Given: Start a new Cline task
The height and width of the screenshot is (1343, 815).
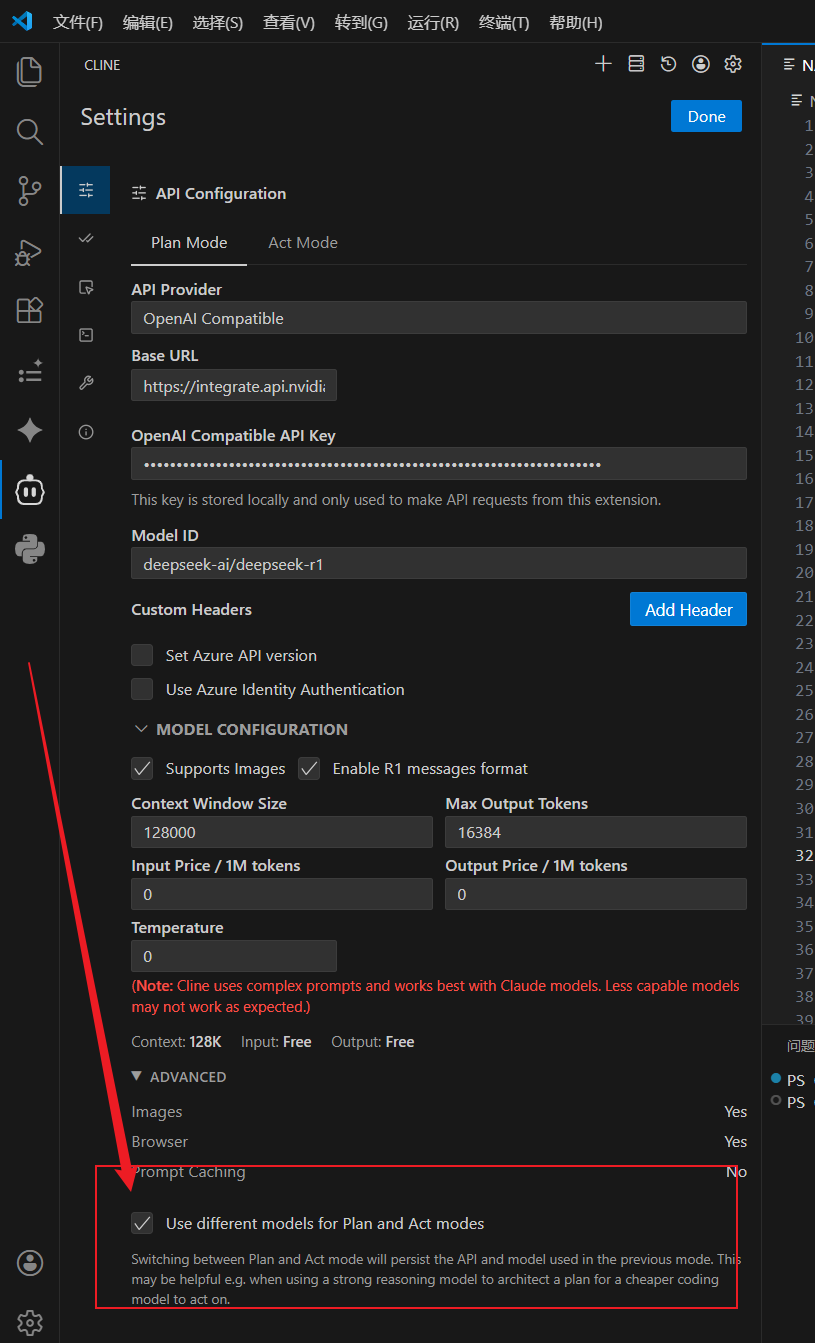Looking at the screenshot, I should [x=603, y=63].
